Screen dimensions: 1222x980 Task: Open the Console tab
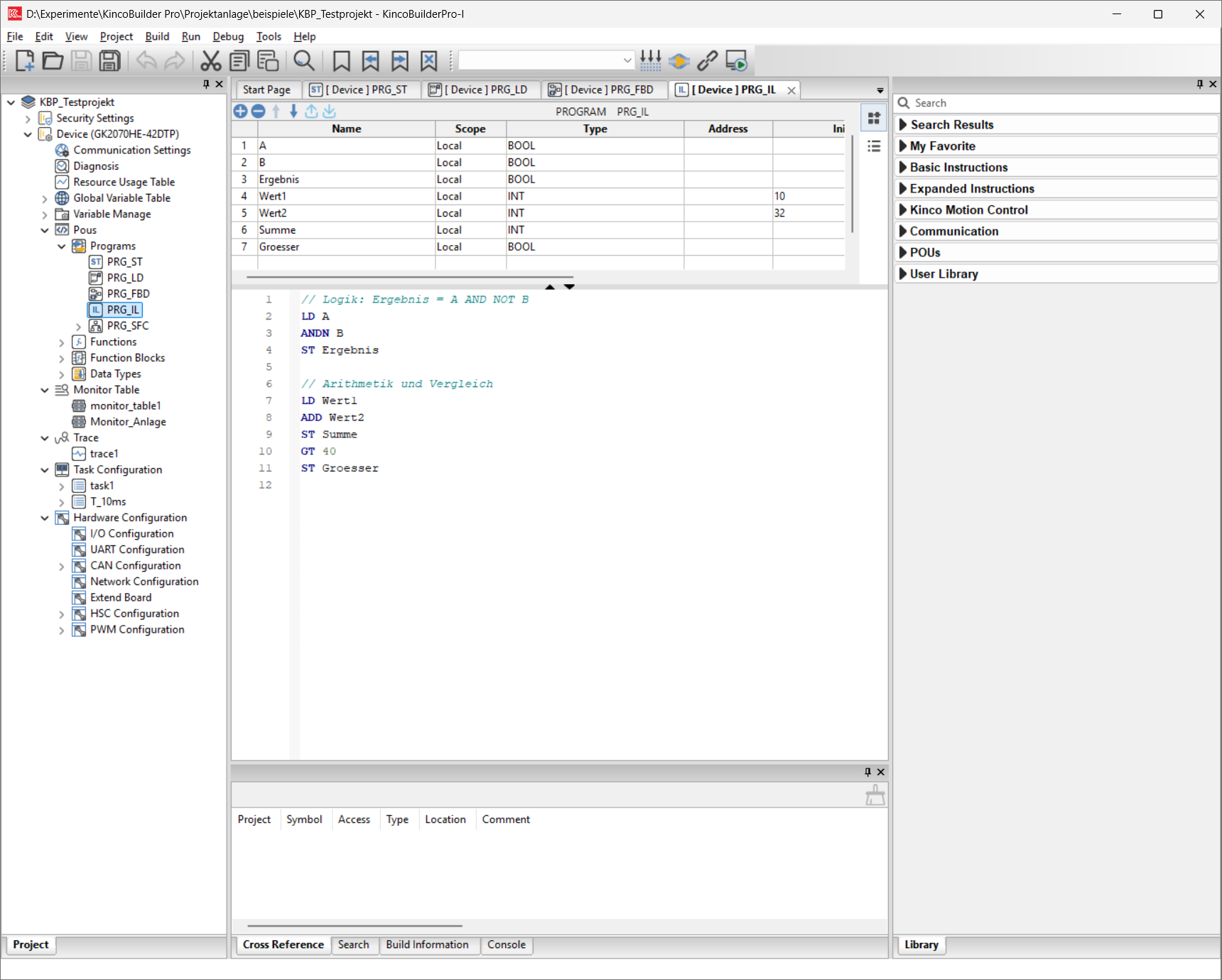pos(507,944)
